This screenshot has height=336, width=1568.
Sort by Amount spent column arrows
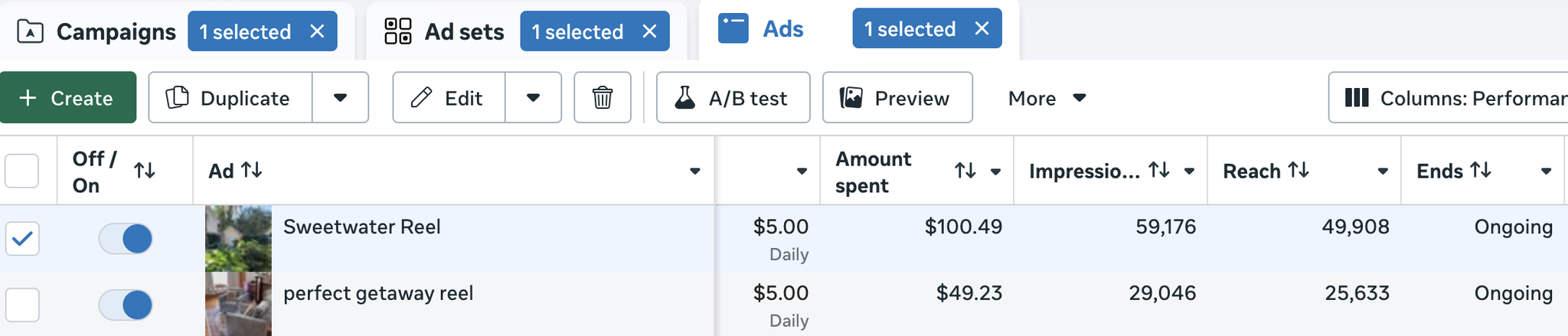click(x=965, y=171)
